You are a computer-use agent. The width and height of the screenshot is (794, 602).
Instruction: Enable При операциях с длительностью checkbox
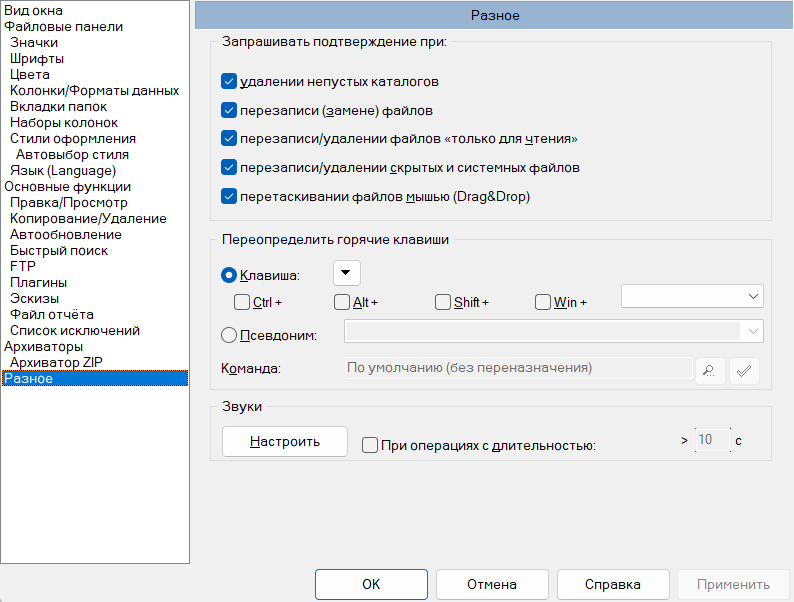(x=370, y=446)
